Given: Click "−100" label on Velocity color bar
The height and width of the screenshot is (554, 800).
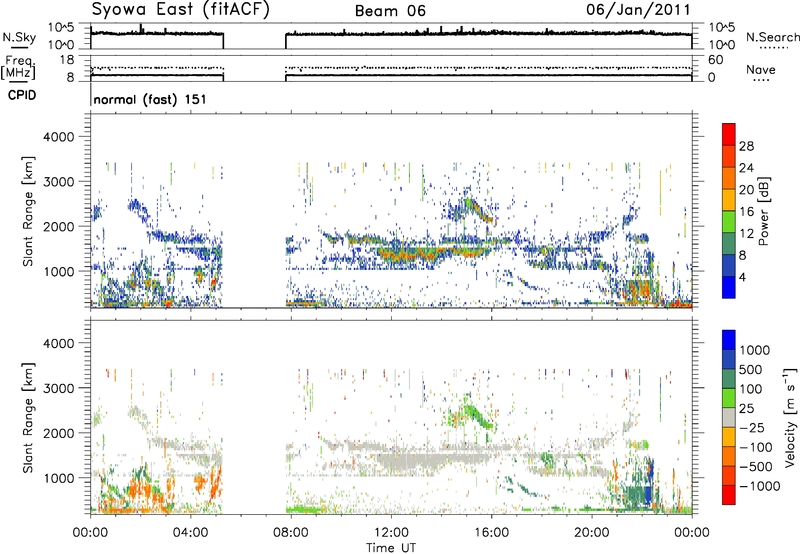Looking at the screenshot, I should coord(756,447).
